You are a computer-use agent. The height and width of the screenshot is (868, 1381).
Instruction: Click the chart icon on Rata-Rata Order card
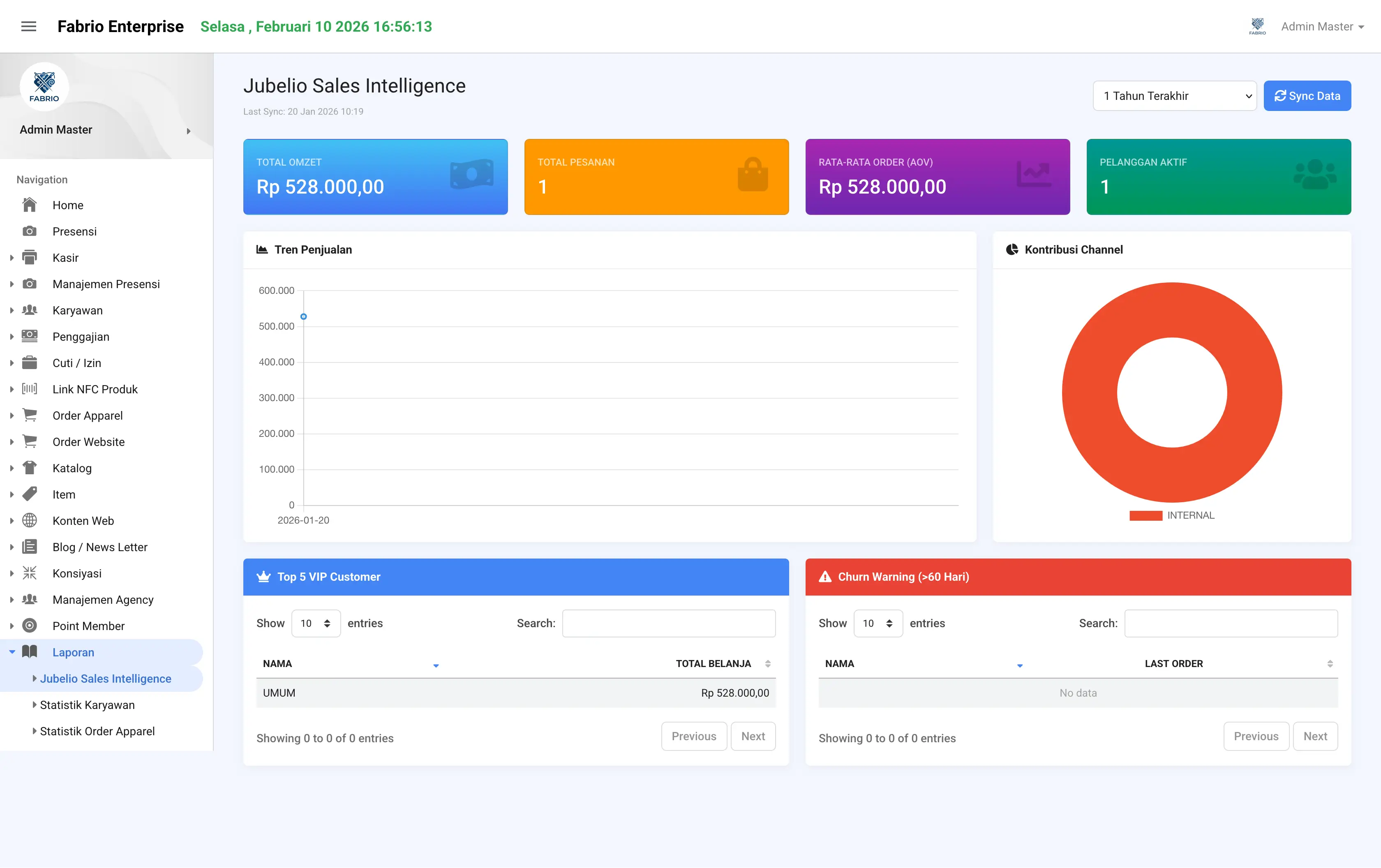(1034, 174)
